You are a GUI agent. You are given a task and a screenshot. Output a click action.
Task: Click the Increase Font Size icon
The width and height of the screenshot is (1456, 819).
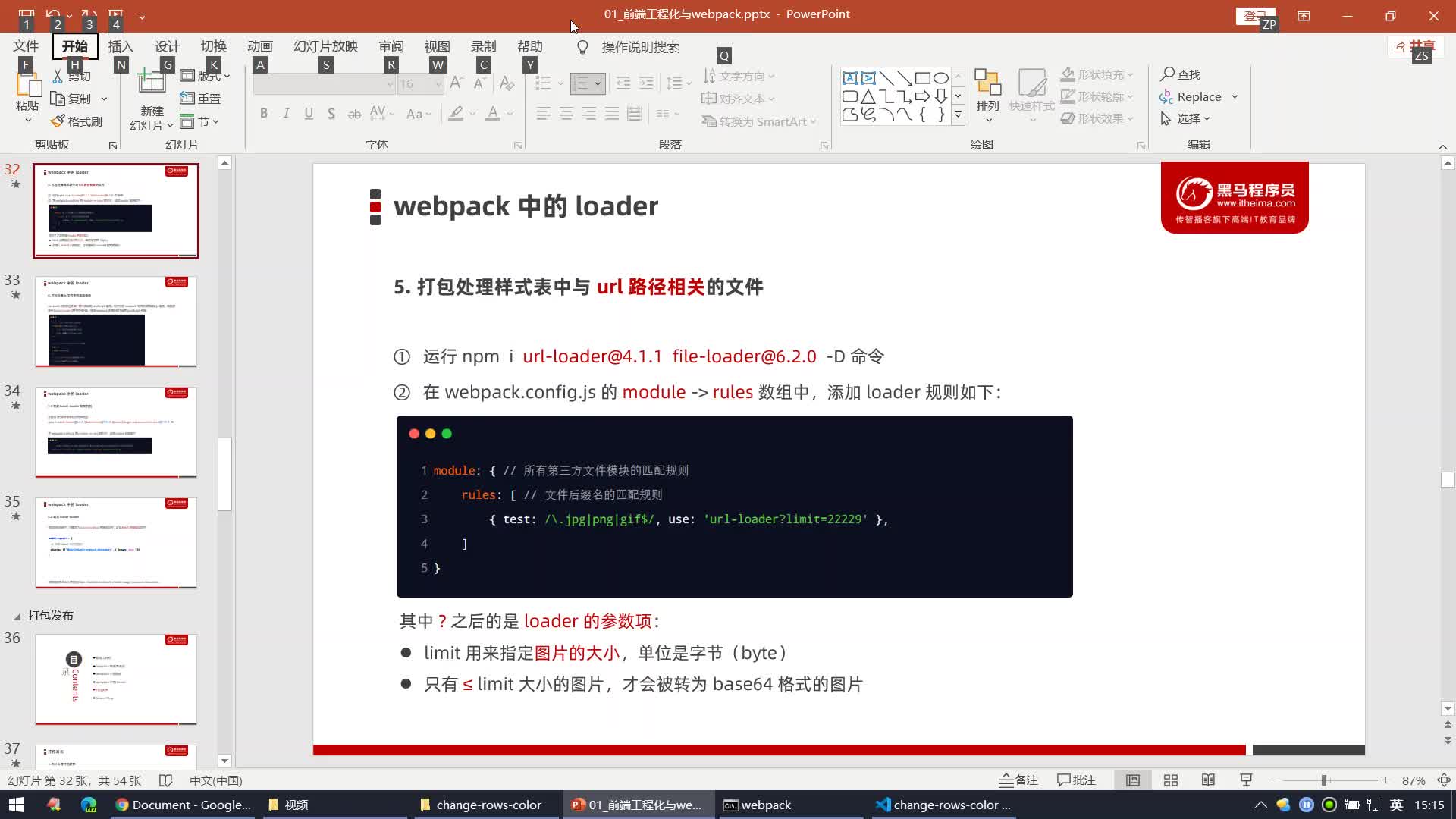[x=456, y=83]
